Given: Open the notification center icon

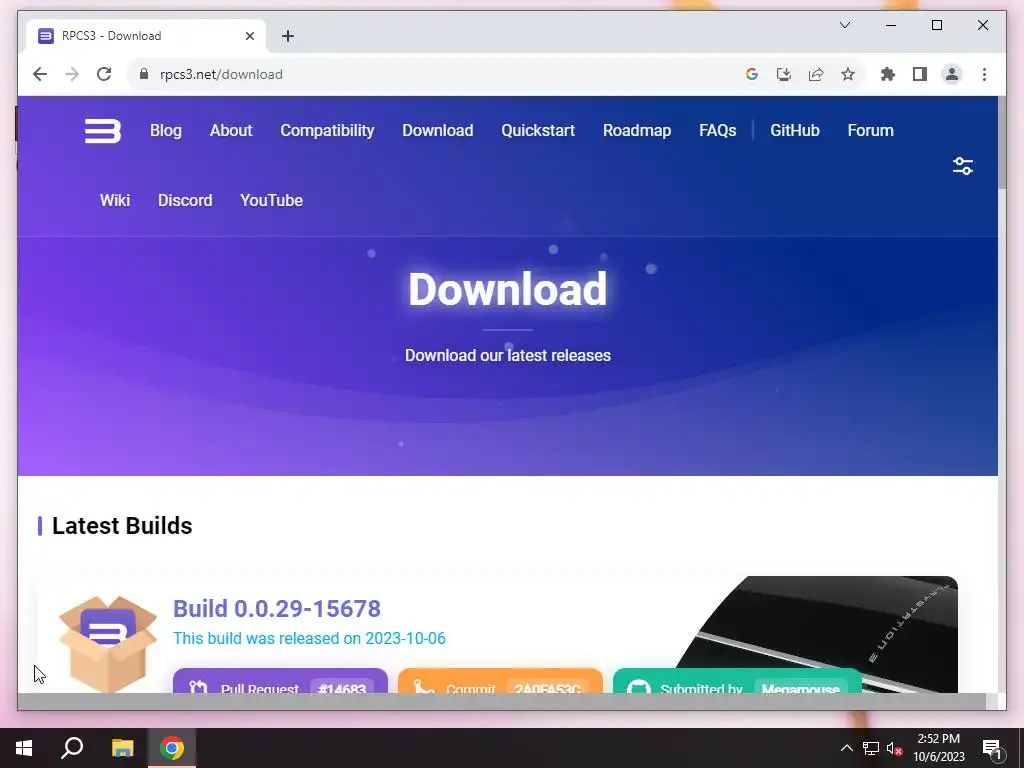Looking at the screenshot, I should 992,748.
